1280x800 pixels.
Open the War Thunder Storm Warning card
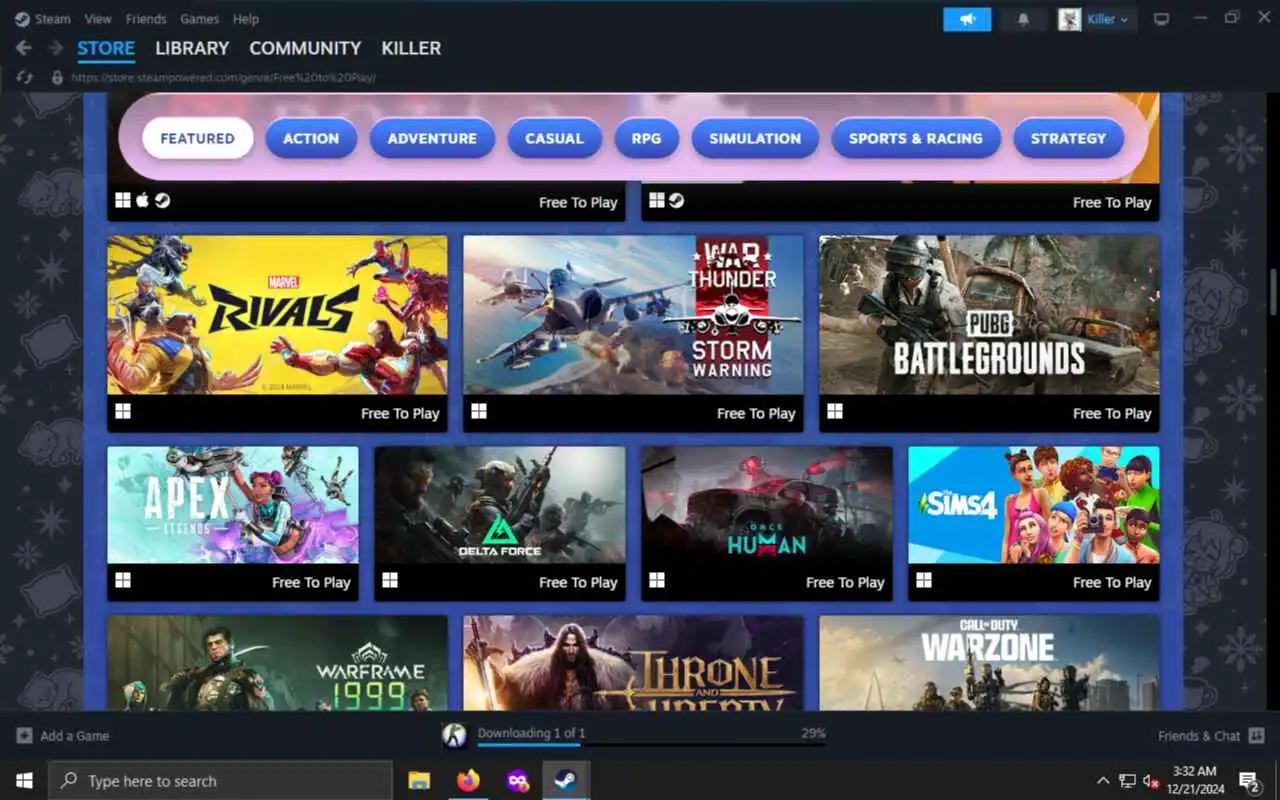633,334
